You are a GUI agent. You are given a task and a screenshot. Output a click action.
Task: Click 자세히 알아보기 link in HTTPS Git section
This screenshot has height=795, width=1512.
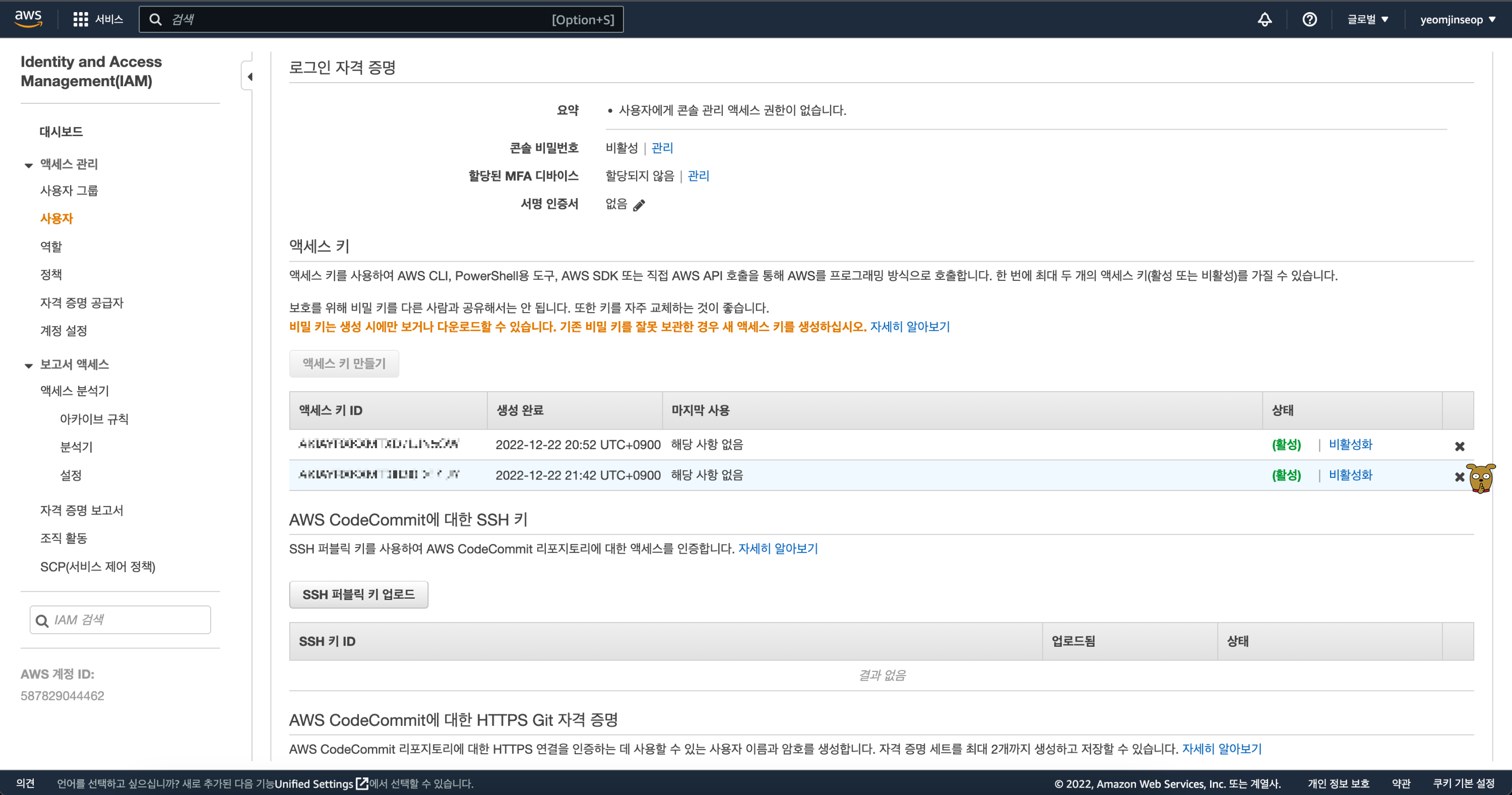[1222, 749]
